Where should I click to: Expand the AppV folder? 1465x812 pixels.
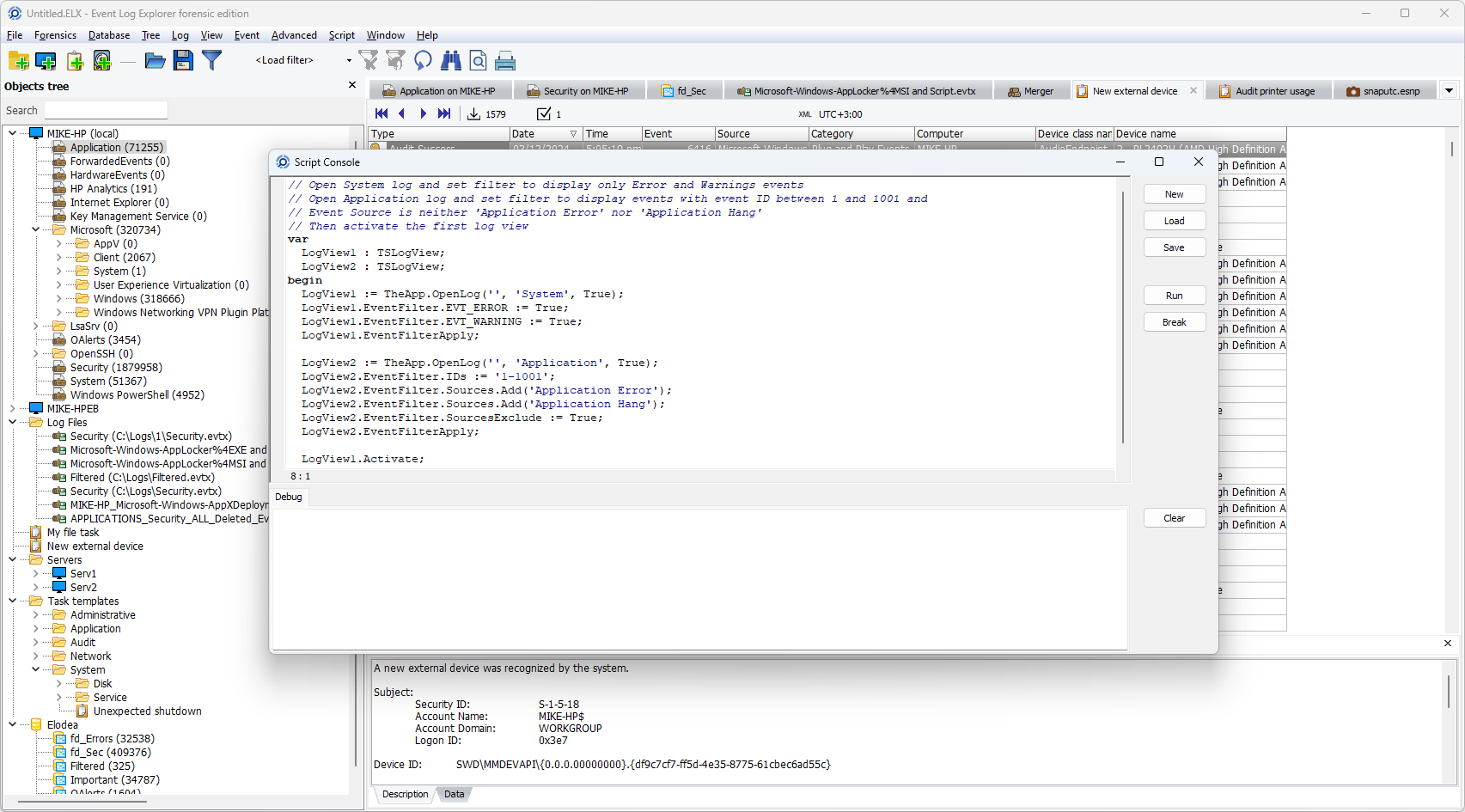[58, 243]
